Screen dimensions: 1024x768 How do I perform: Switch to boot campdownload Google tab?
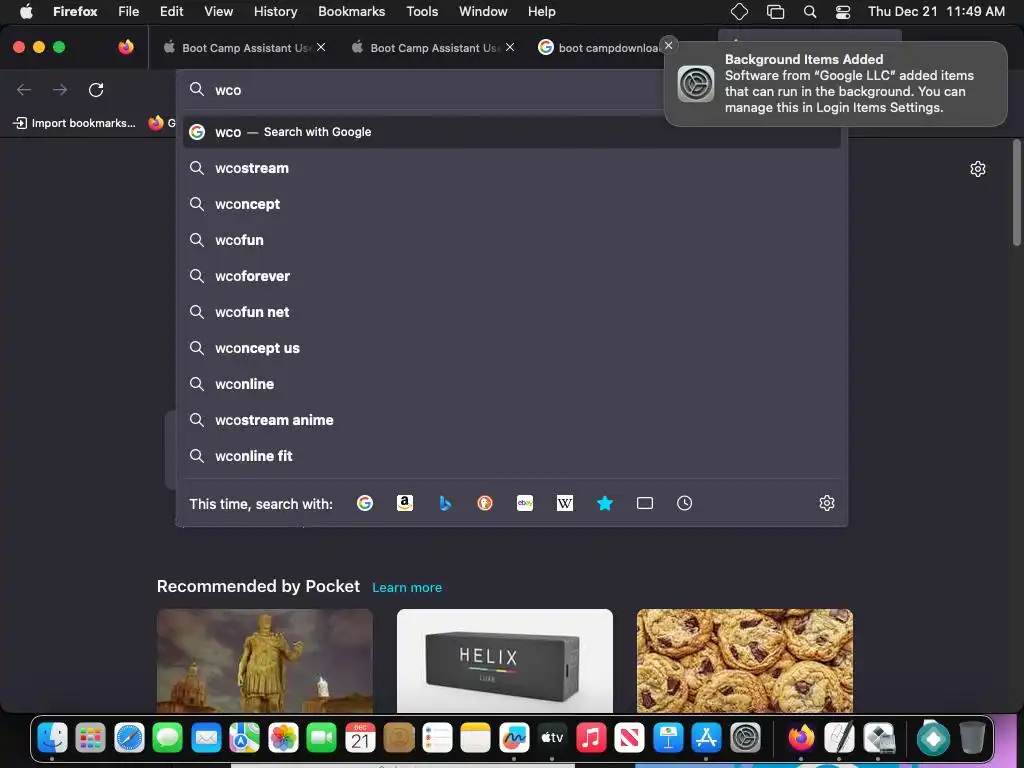click(598, 48)
